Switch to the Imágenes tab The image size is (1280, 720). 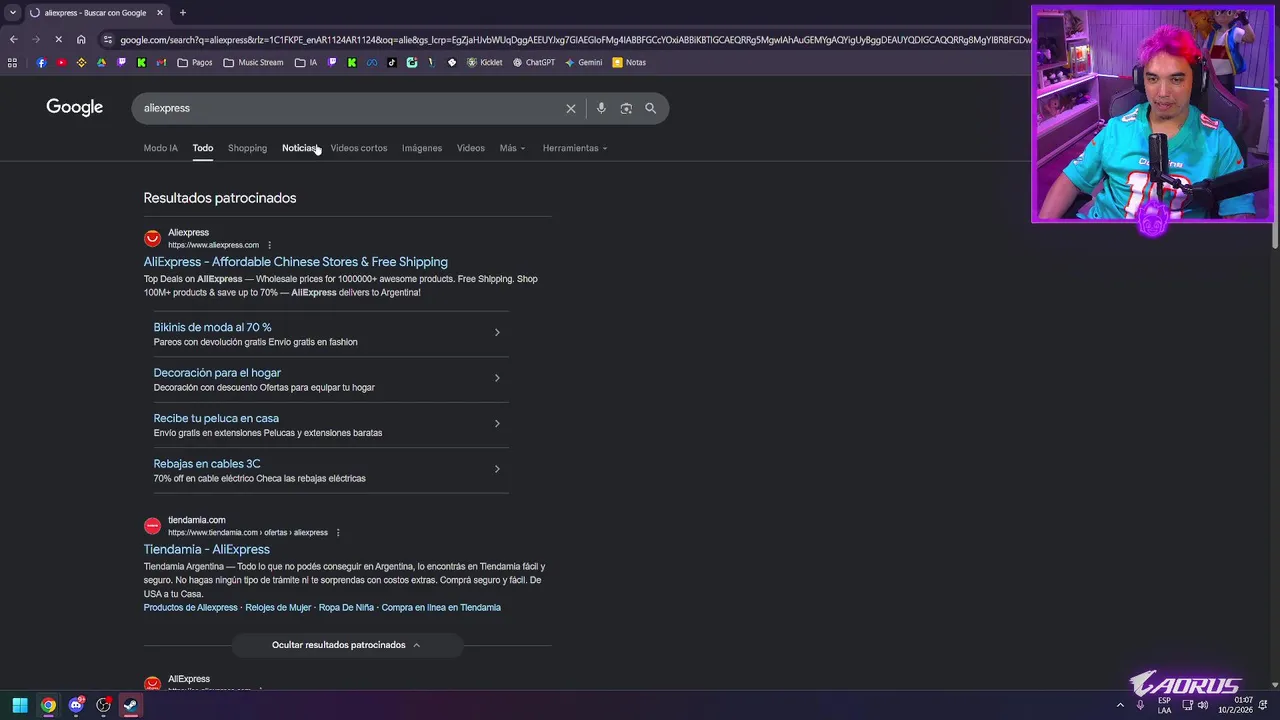coord(422,148)
